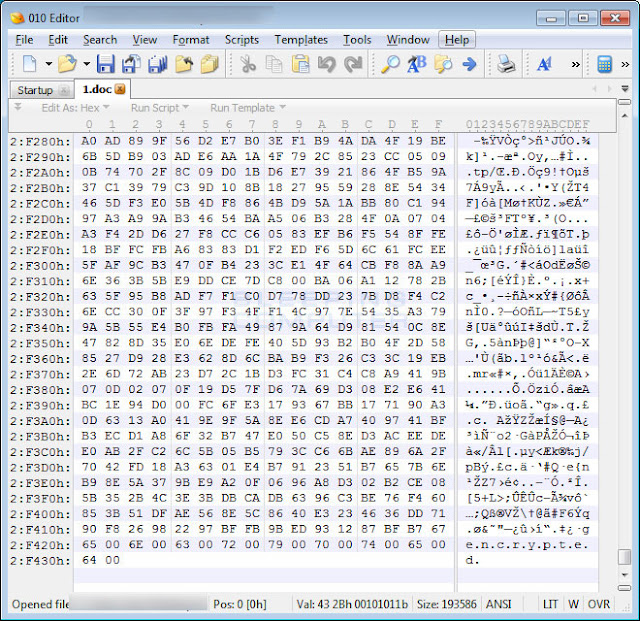Show more toolbar items left of calculator
Screen dimensions: 640x621
[576, 65]
